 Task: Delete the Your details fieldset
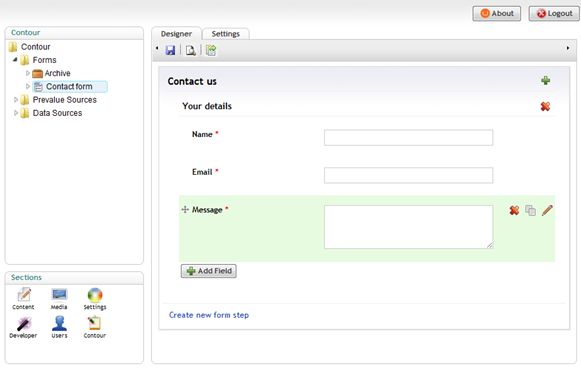click(545, 106)
